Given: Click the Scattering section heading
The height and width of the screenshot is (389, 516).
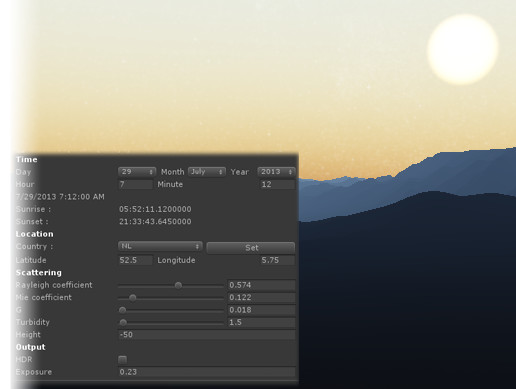Looking at the screenshot, I should (x=38, y=273).
